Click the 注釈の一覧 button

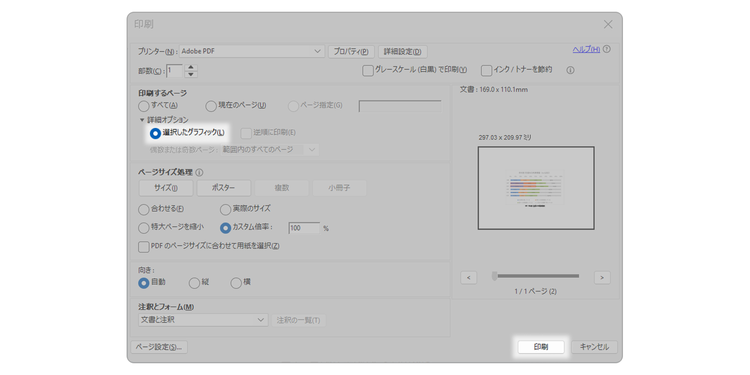(298, 320)
